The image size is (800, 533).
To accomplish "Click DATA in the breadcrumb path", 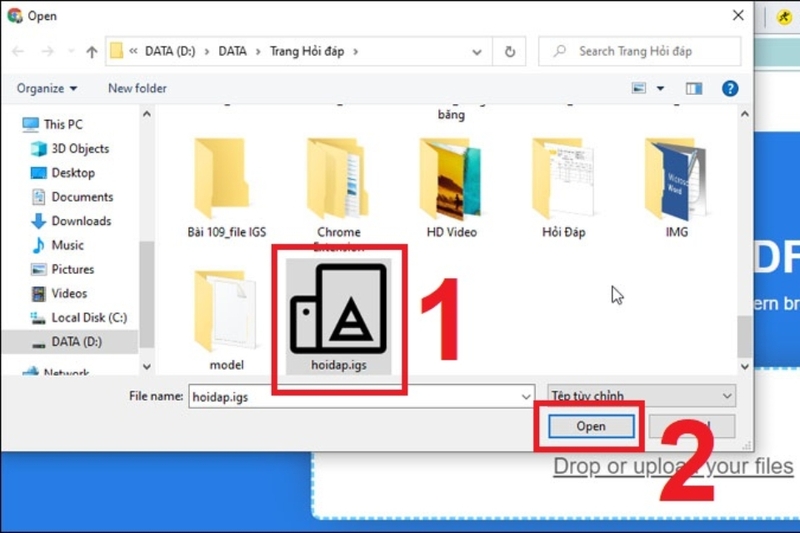I will coord(232,51).
